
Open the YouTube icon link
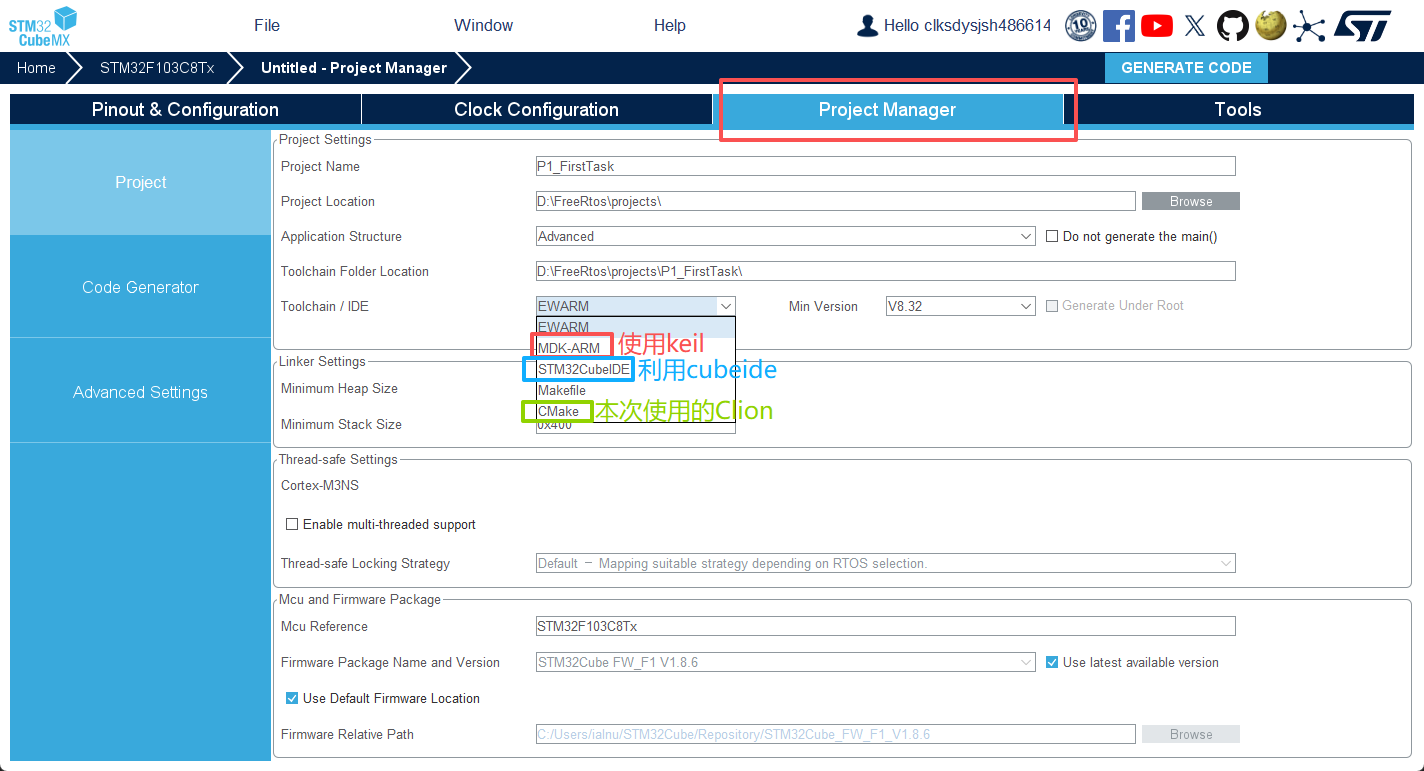pyautogui.click(x=1157, y=26)
